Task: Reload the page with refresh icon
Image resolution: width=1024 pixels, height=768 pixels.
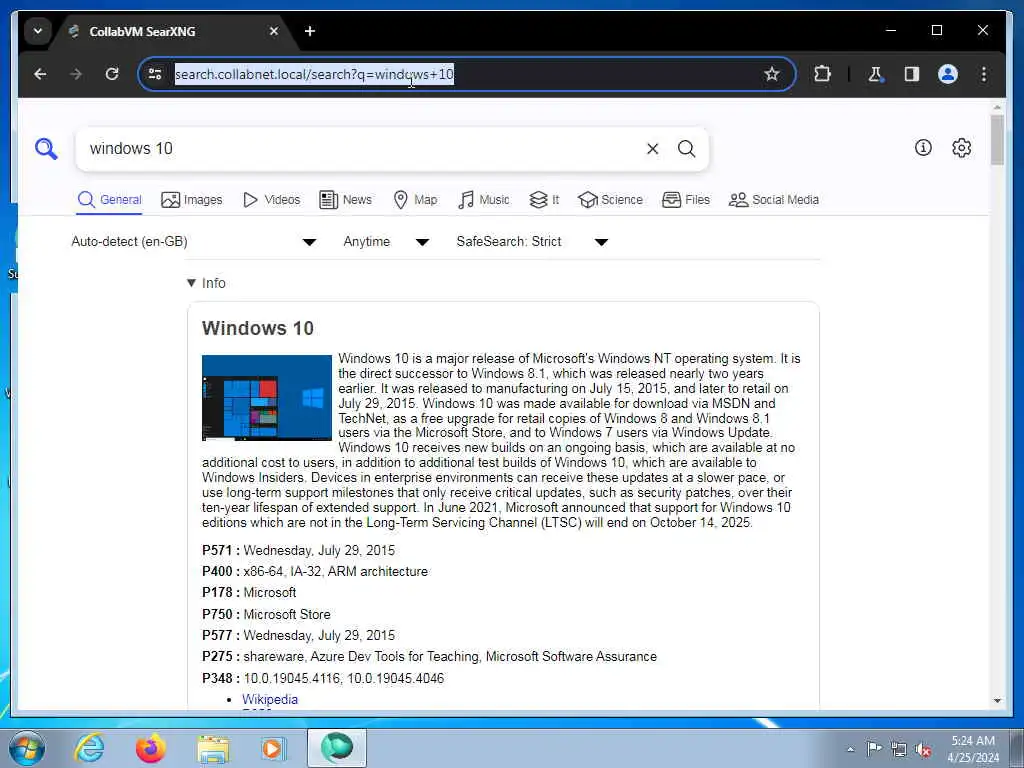Action: coord(112,74)
